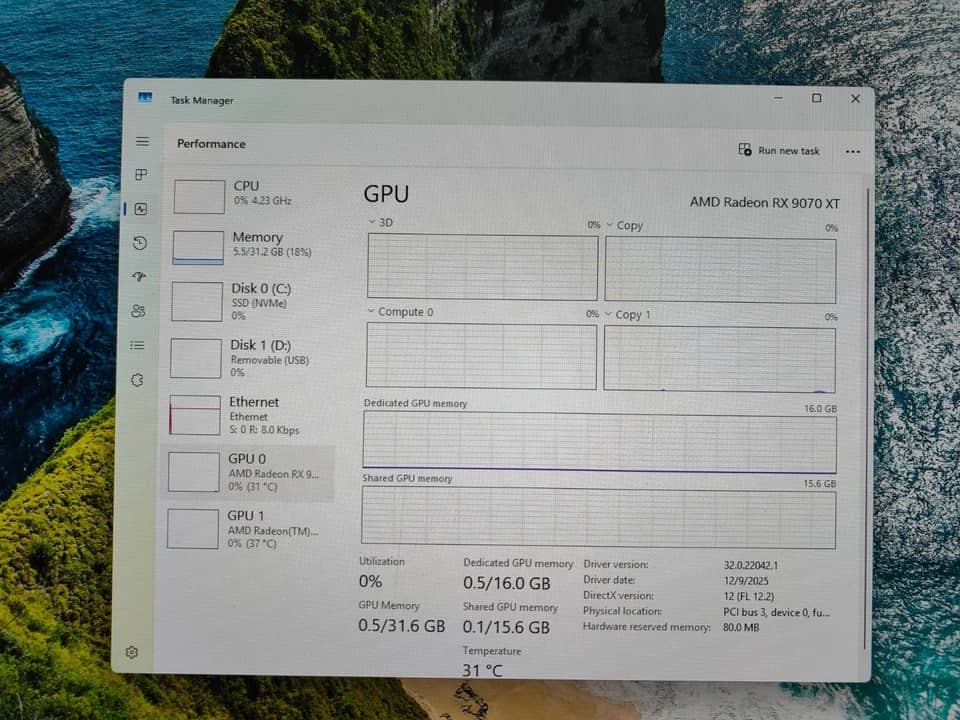The height and width of the screenshot is (720, 960).
Task: Click the 80.0 MB hardware reserved value
Action: click(x=741, y=628)
